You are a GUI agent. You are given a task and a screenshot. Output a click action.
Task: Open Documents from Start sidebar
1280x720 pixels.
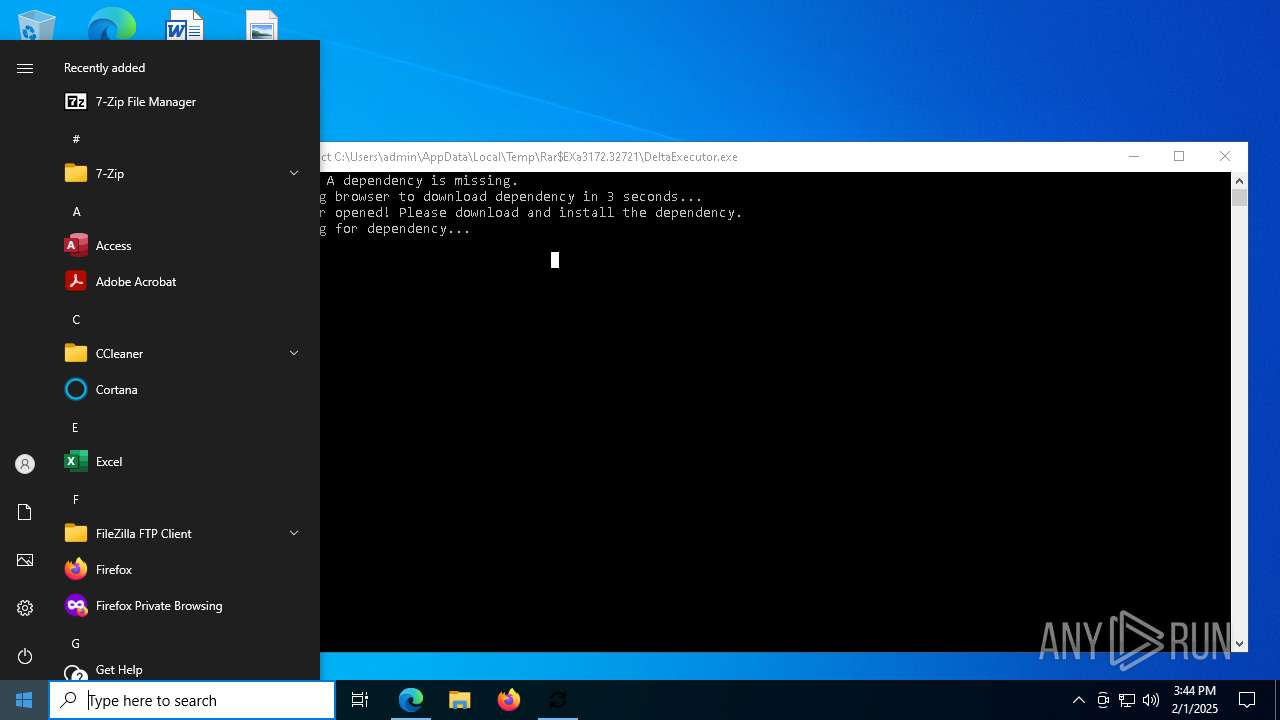point(25,512)
